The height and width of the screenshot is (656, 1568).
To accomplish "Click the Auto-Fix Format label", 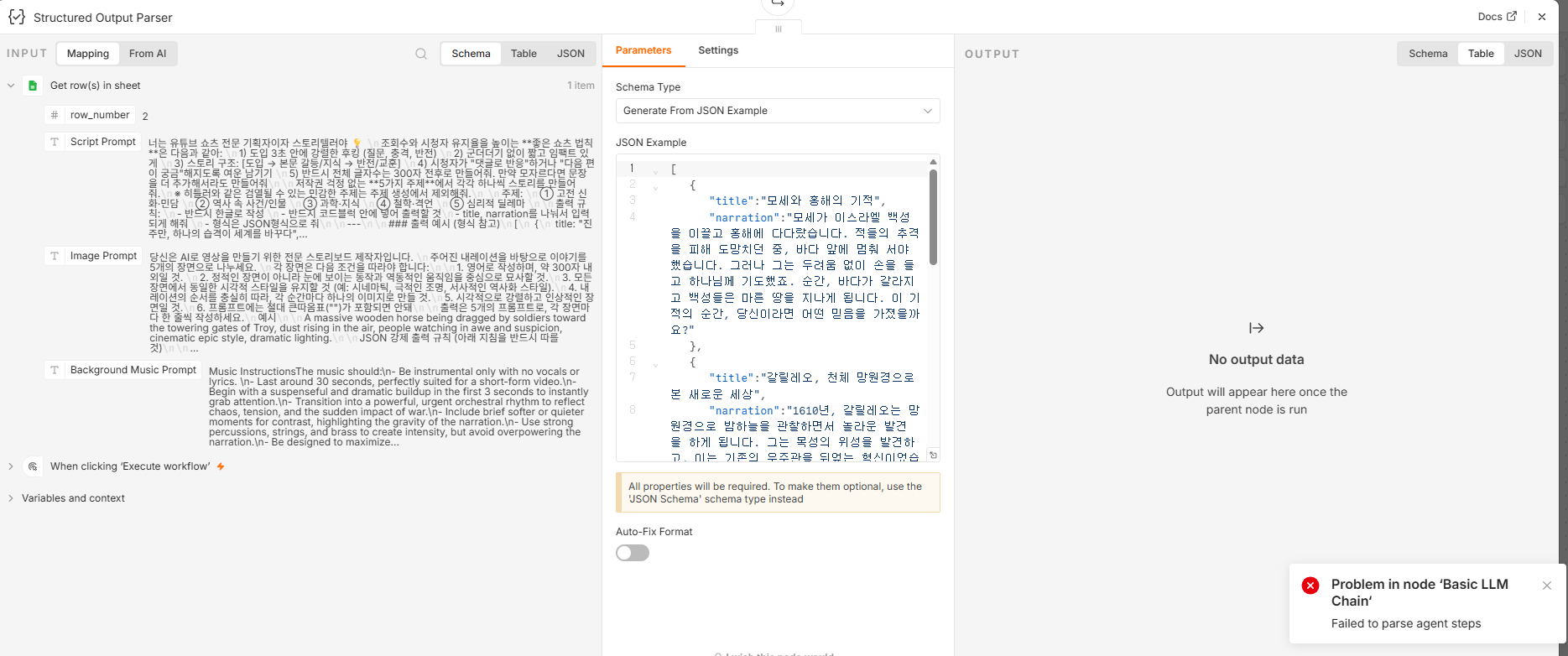I will point(654,532).
